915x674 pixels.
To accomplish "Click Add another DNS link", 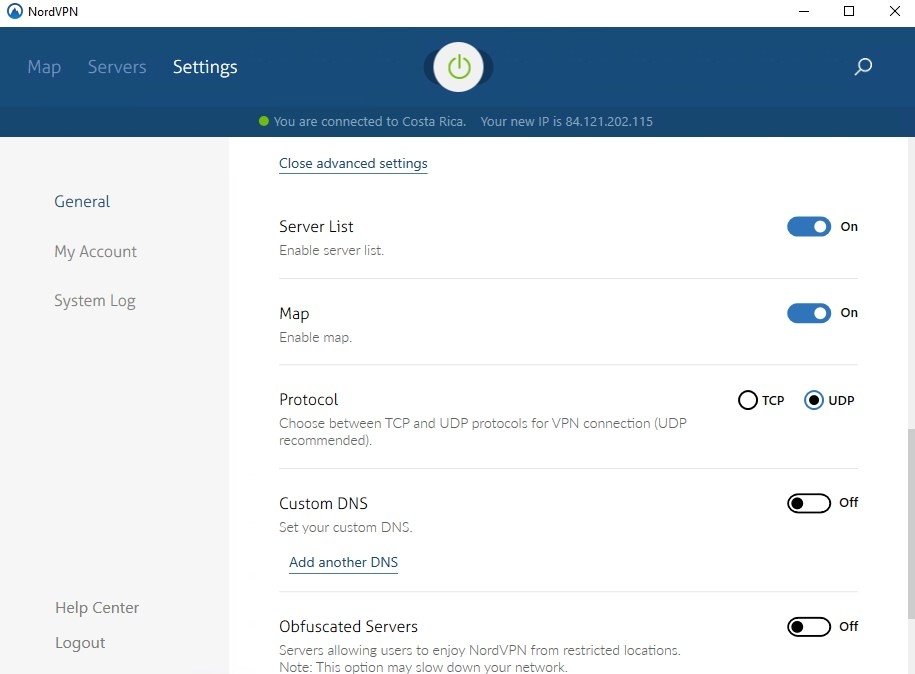I will (343, 562).
